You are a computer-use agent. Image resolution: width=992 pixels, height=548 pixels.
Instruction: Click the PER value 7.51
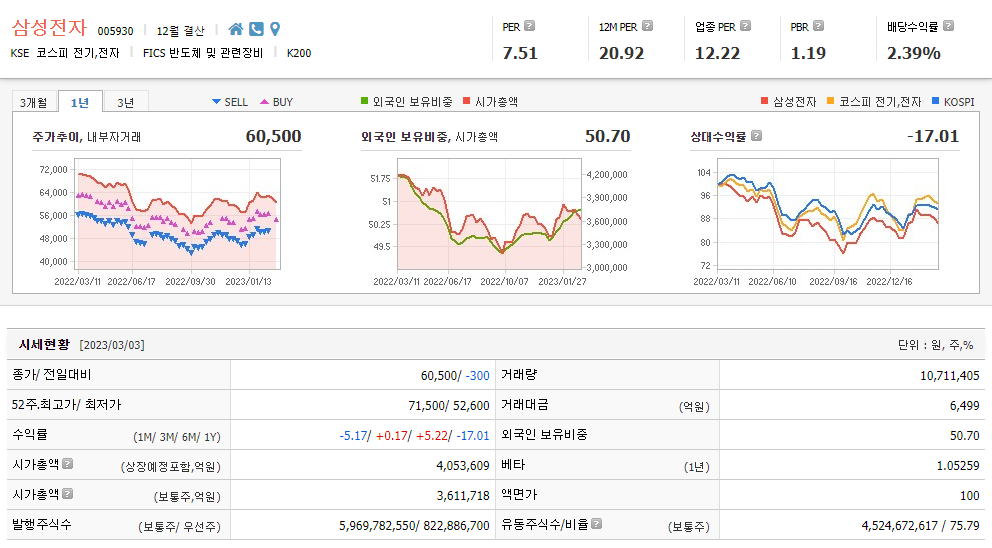coord(520,53)
